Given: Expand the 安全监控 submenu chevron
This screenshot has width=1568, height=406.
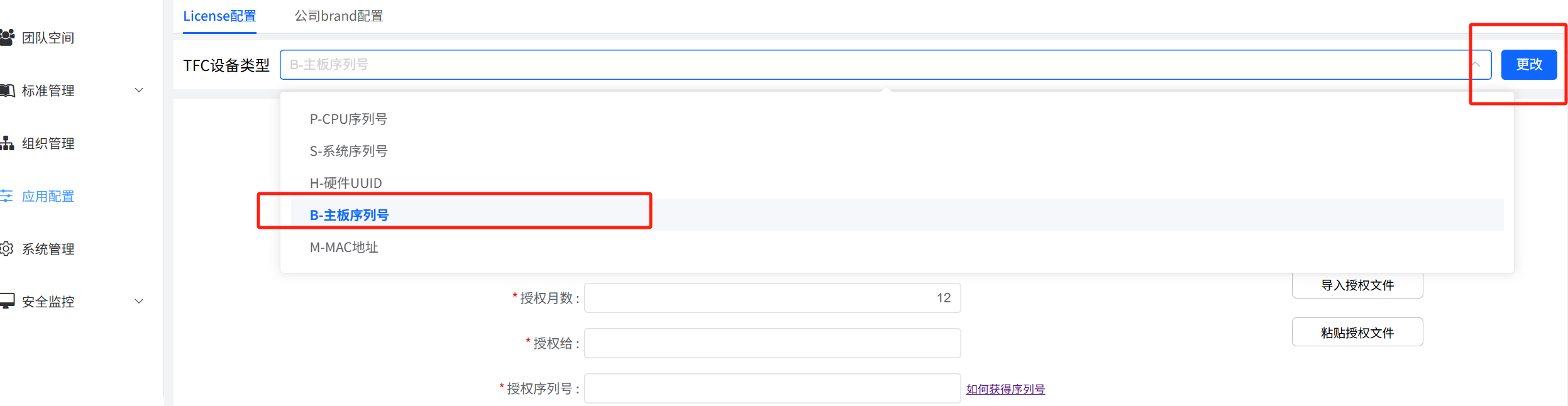Looking at the screenshot, I should tap(139, 302).
